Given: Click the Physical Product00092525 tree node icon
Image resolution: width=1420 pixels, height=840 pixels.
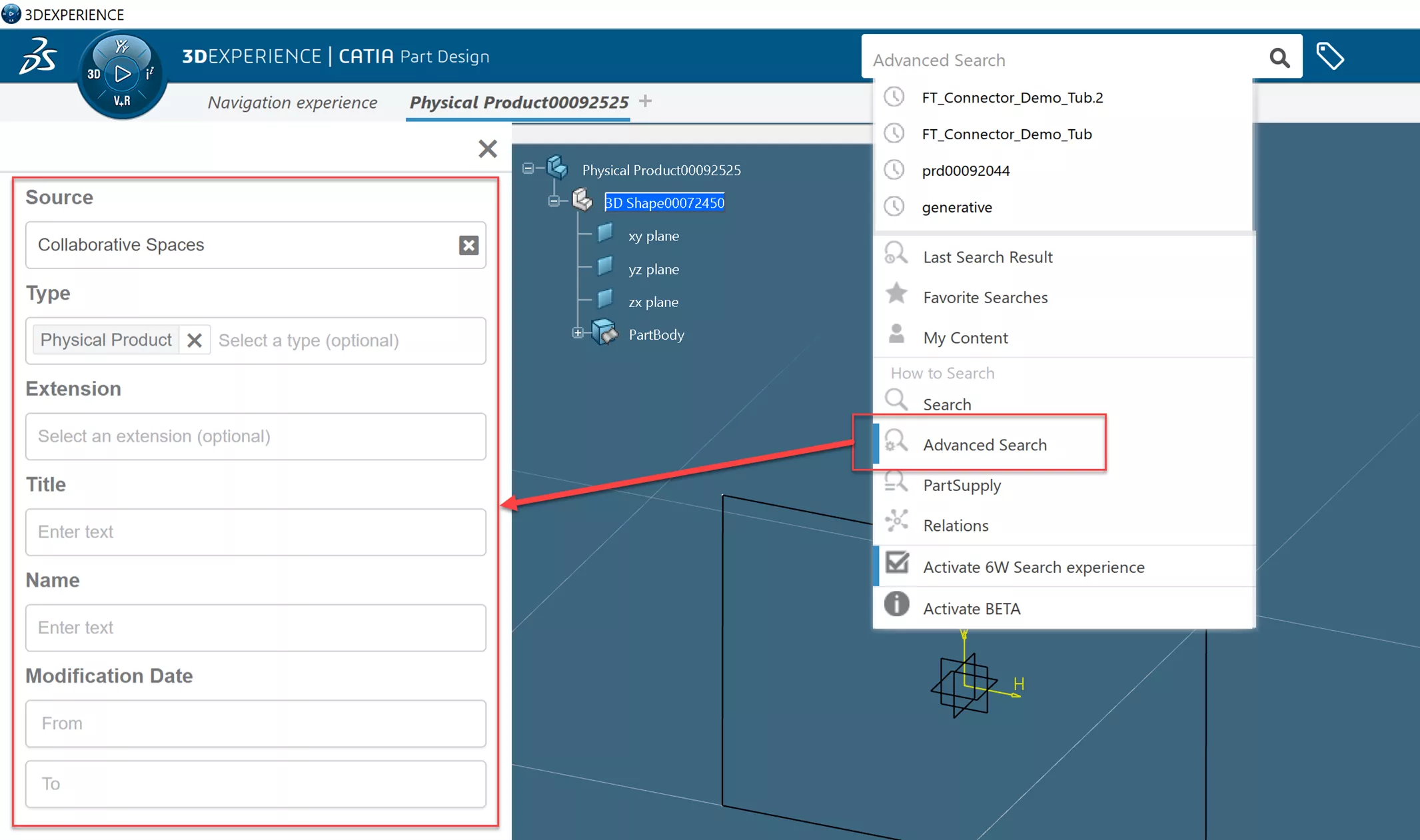Looking at the screenshot, I should [557, 167].
